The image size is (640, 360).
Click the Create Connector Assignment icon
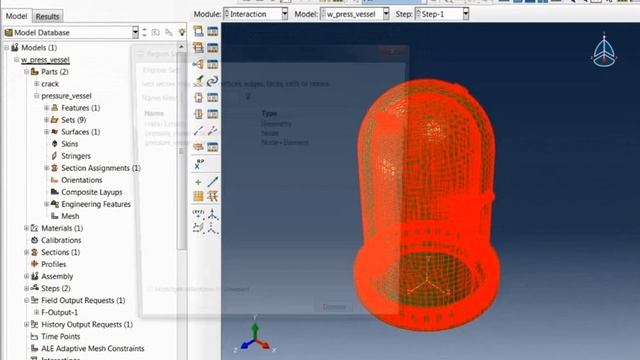pyautogui.click(x=198, y=114)
